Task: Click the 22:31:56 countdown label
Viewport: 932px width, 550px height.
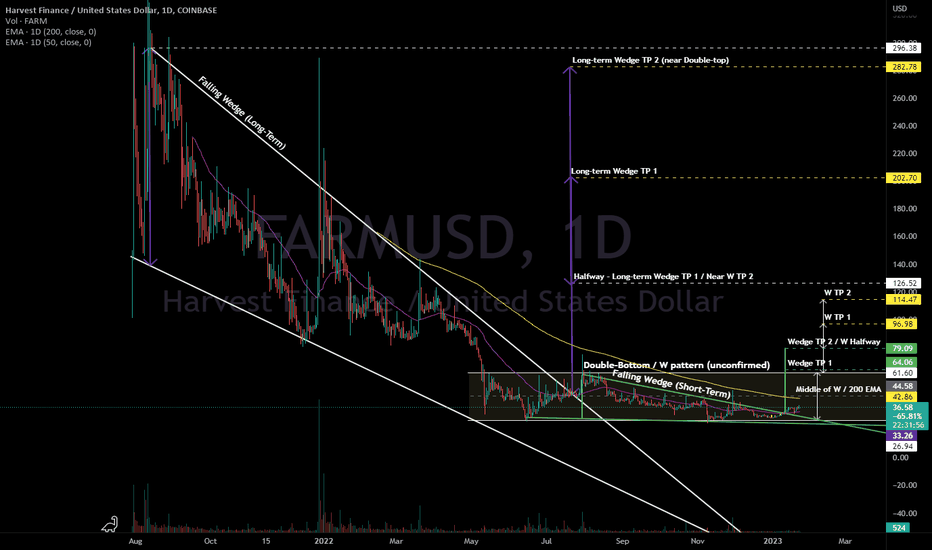Action: point(908,425)
